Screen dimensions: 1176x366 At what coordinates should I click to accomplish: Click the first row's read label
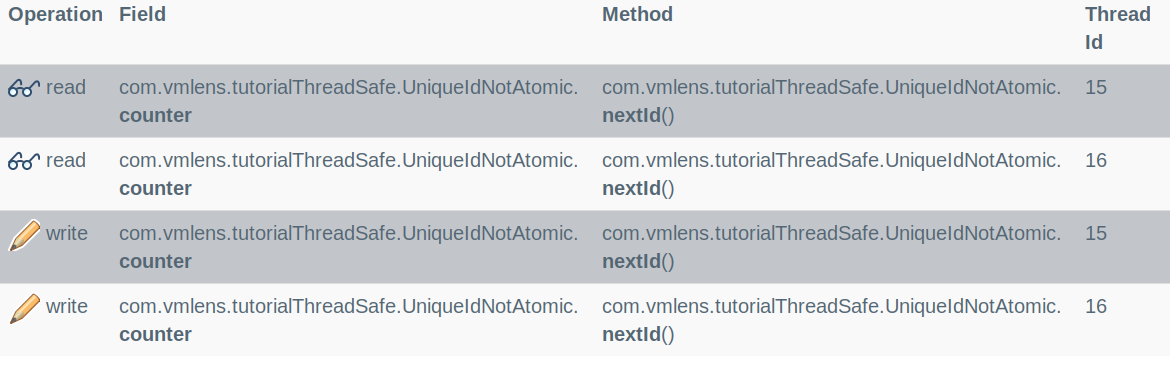(66, 88)
